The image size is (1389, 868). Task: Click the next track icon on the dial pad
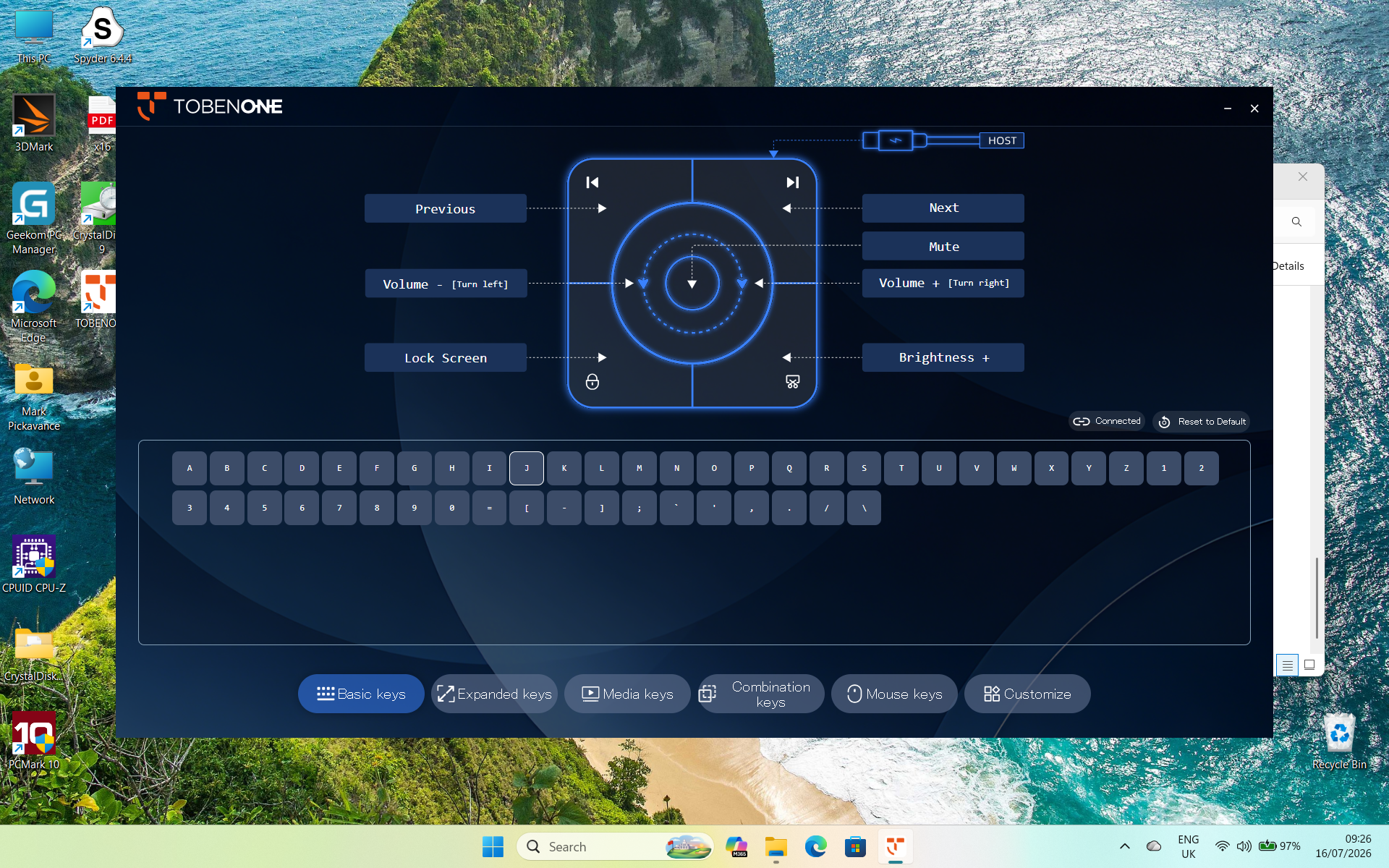pos(793,182)
